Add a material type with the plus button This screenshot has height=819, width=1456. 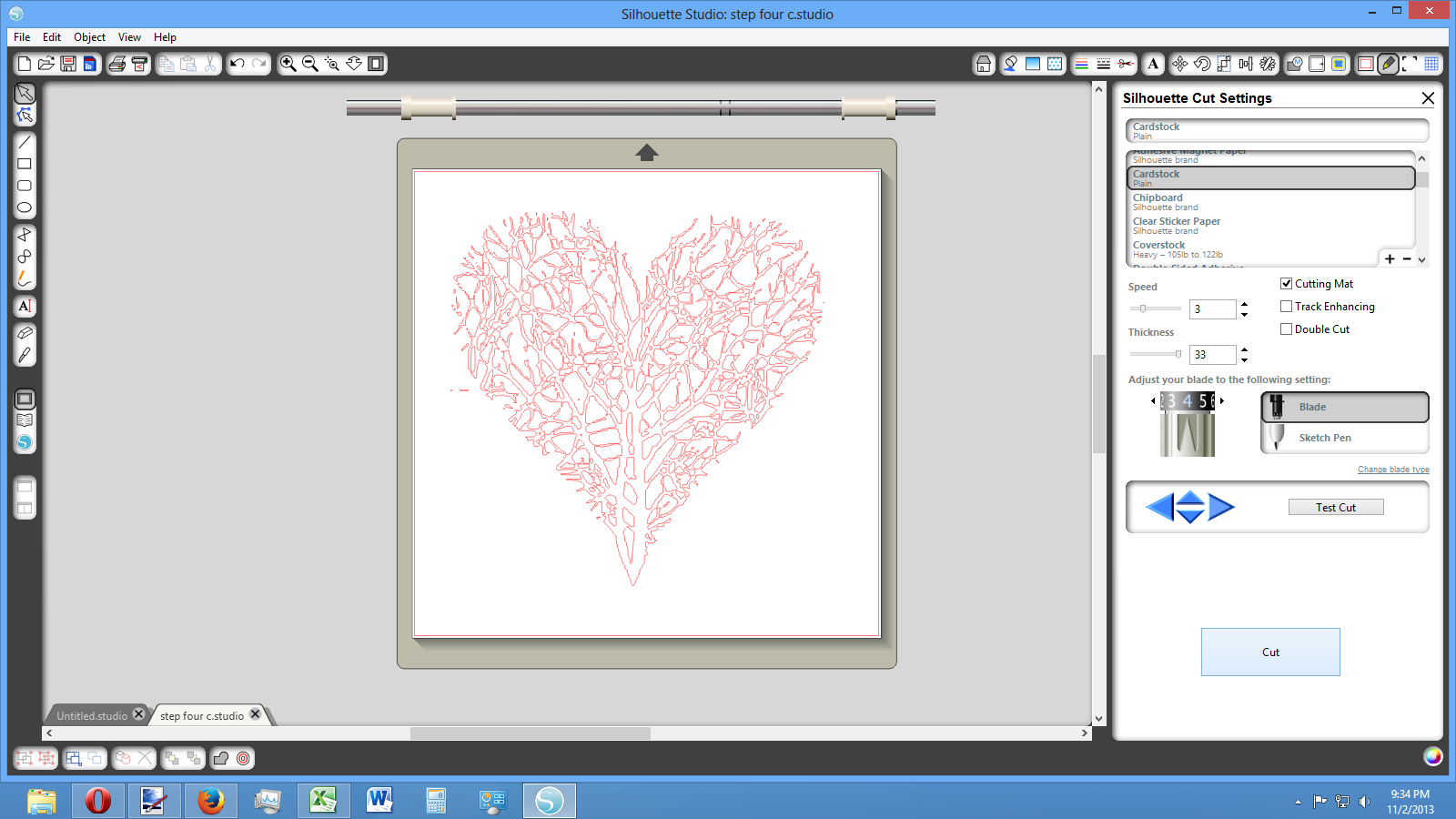click(x=1390, y=259)
